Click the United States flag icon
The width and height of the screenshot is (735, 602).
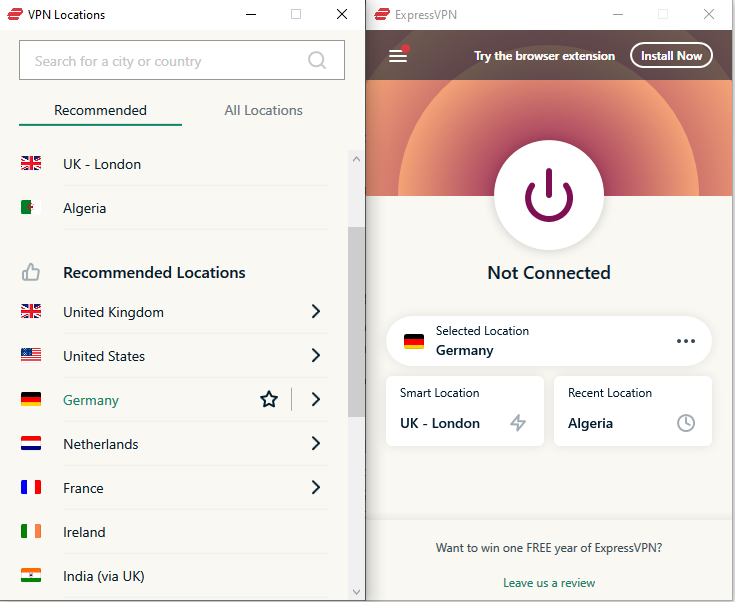(31, 355)
